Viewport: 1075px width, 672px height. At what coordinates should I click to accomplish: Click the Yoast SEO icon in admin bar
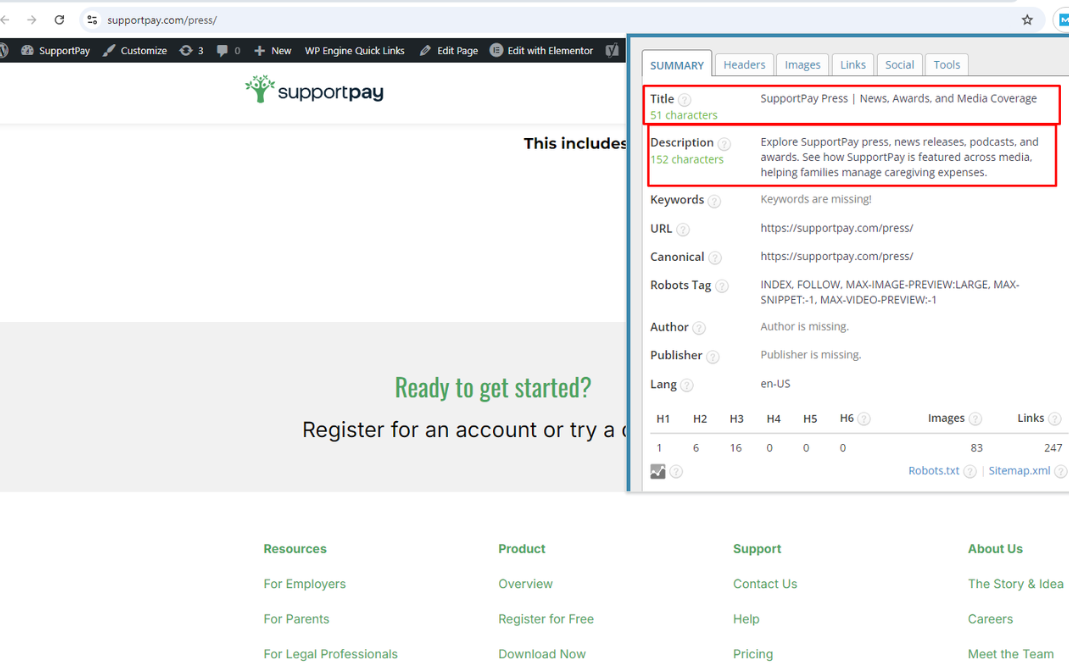point(613,51)
